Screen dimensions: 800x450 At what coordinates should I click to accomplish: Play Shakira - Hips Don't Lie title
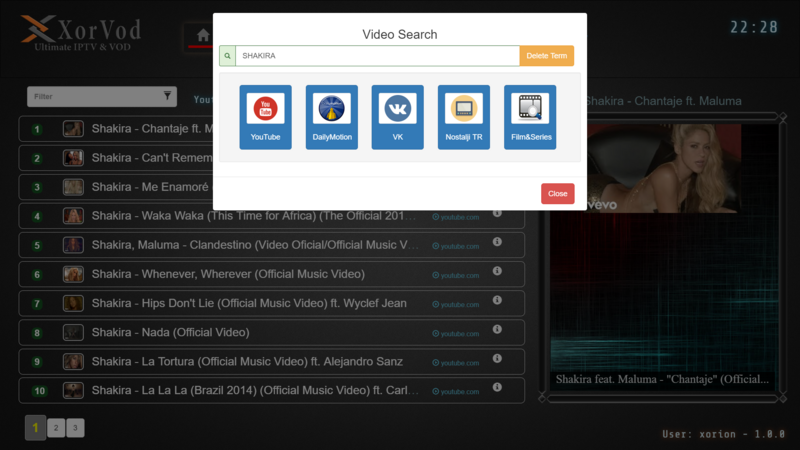click(x=249, y=303)
